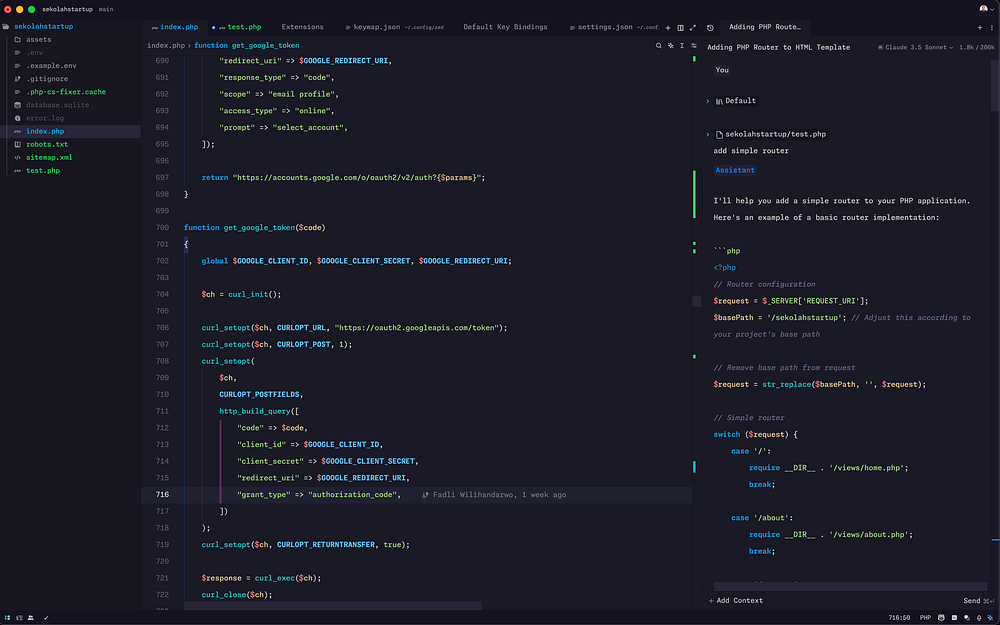Switch to the Default Key Bindings tab

tap(505, 27)
